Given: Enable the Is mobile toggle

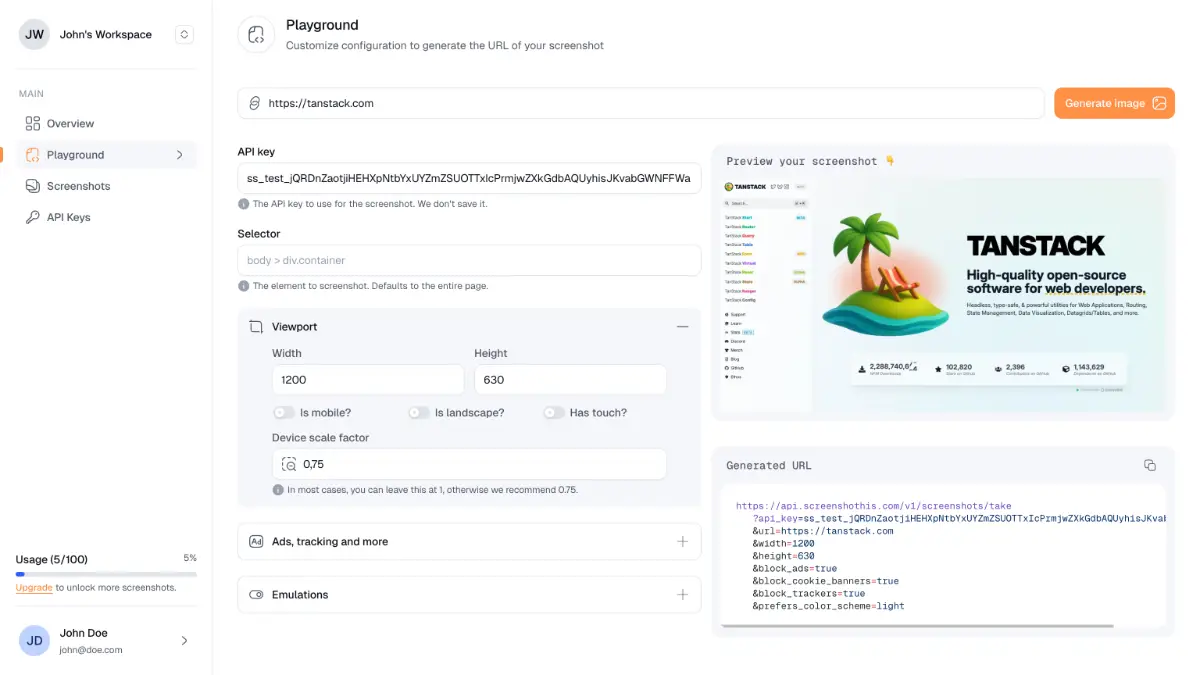Looking at the screenshot, I should [x=284, y=413].
